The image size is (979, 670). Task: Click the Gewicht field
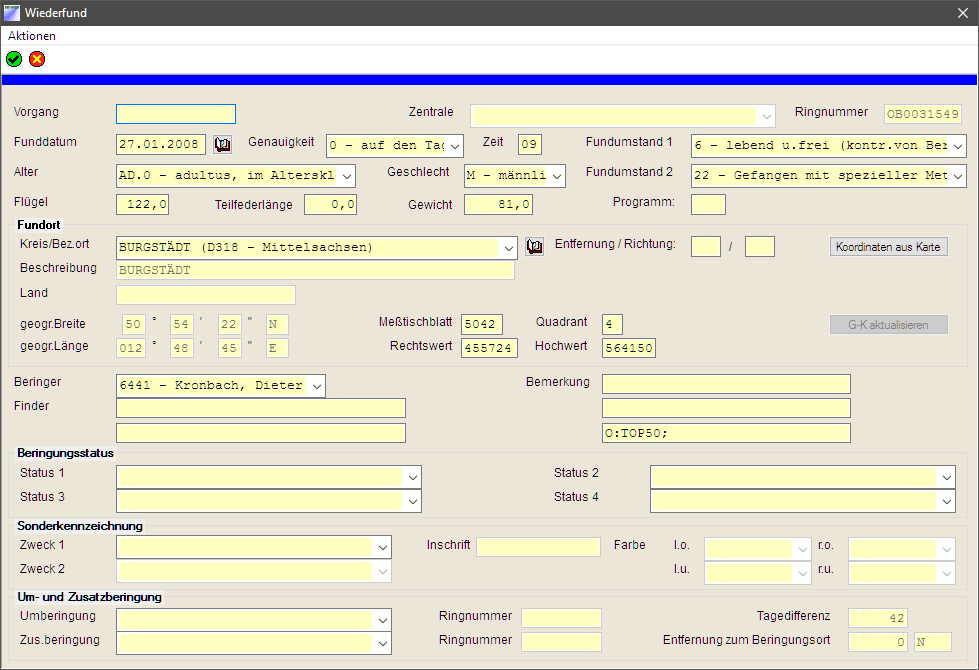click(498, 204)
